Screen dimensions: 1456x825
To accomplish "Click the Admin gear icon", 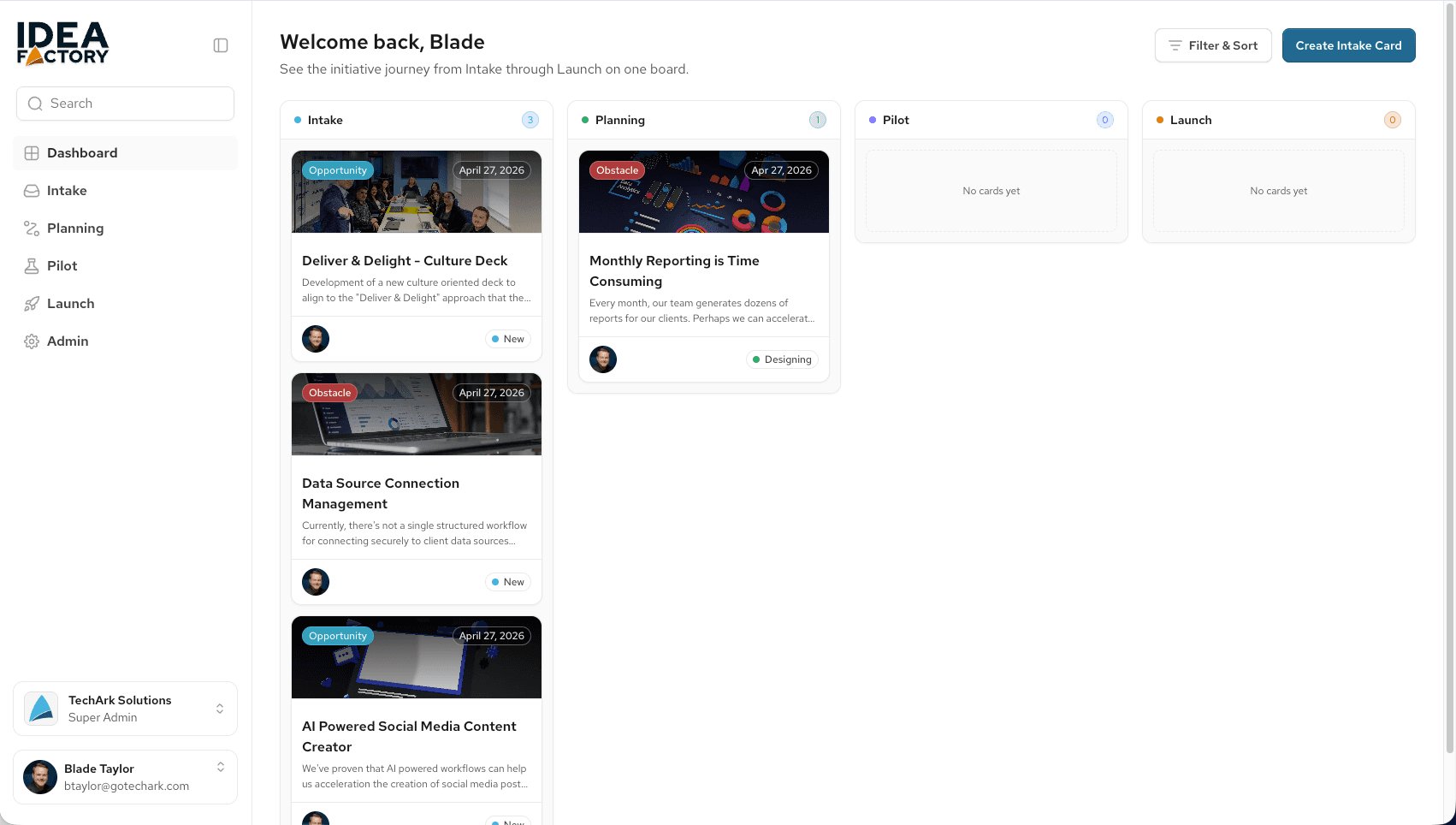I will point(32,341).
